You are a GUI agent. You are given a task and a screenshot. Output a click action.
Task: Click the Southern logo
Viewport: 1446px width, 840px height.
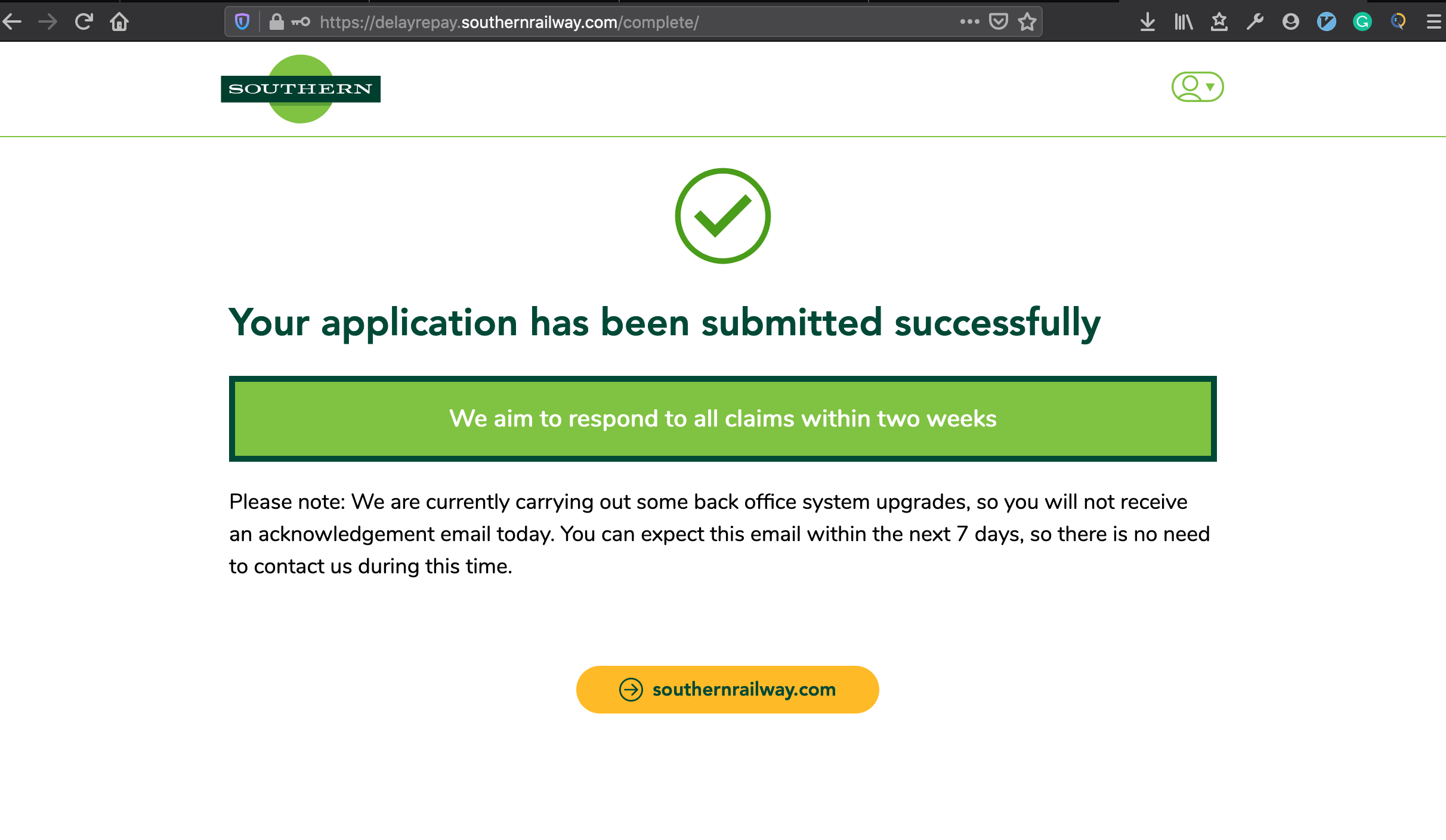301,89
